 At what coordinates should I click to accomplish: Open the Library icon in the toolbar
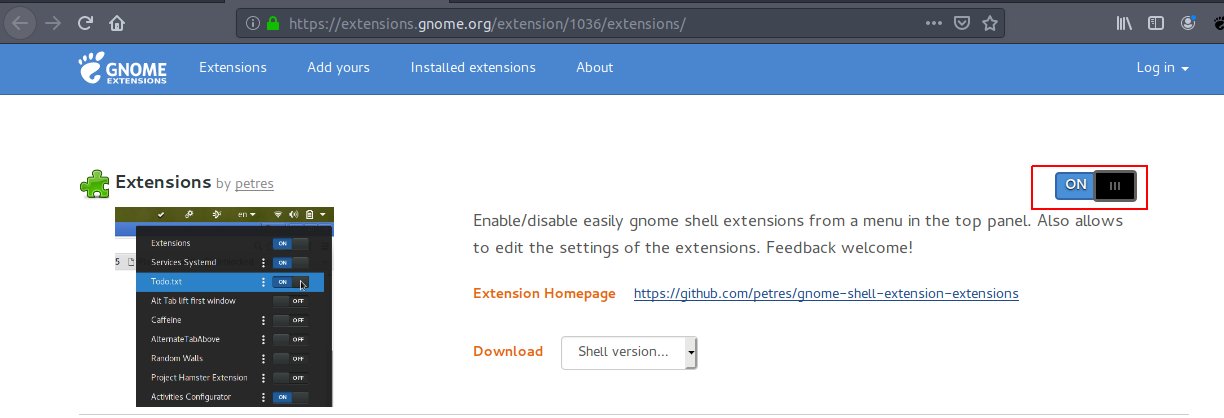click(x=1124, y=22)
